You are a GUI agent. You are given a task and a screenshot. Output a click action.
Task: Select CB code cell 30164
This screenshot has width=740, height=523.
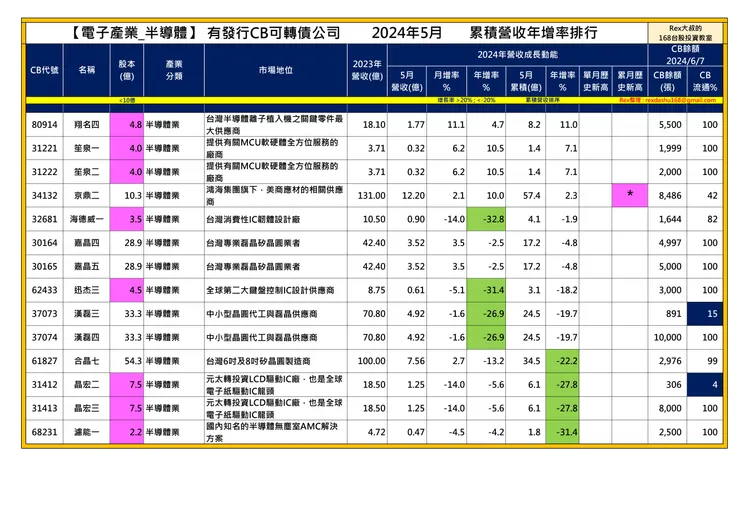click(44, 243)
